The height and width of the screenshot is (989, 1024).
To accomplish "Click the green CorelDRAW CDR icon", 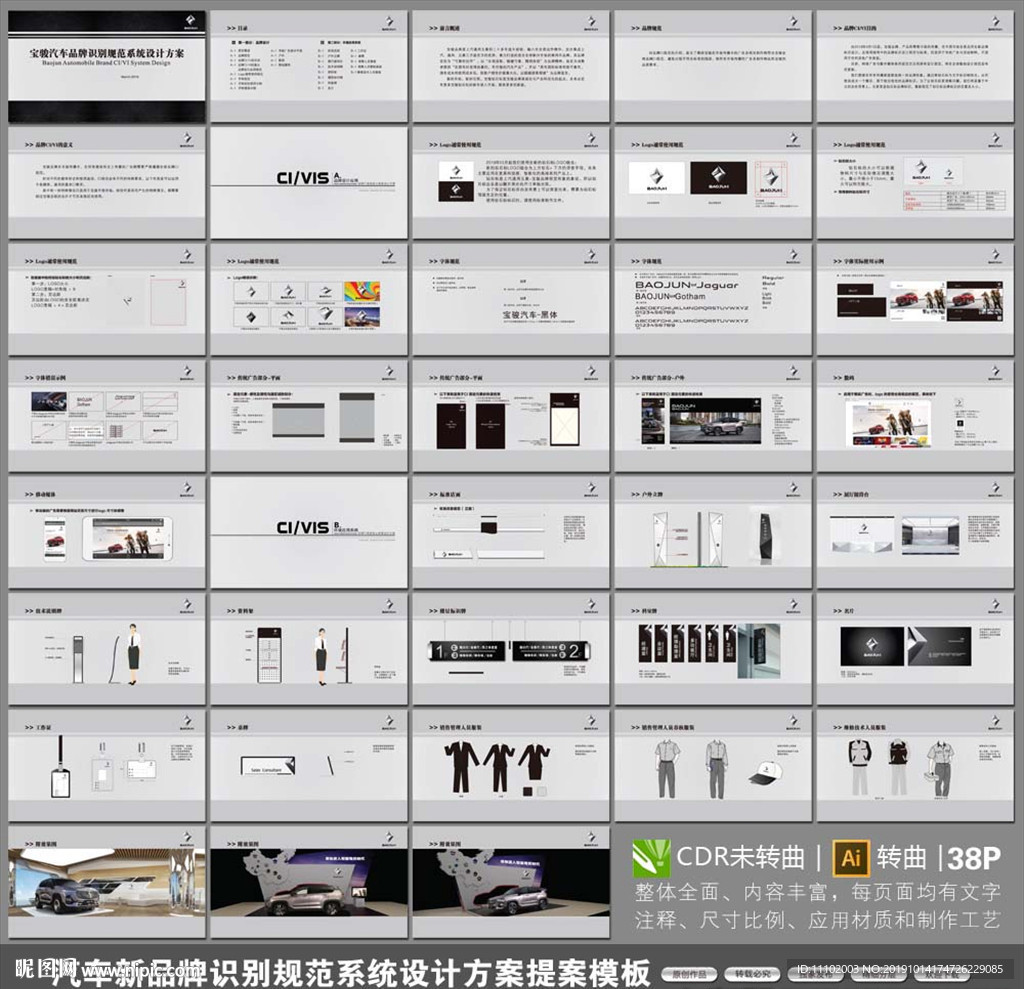I will pyautogui.click(x=651, y=858).
